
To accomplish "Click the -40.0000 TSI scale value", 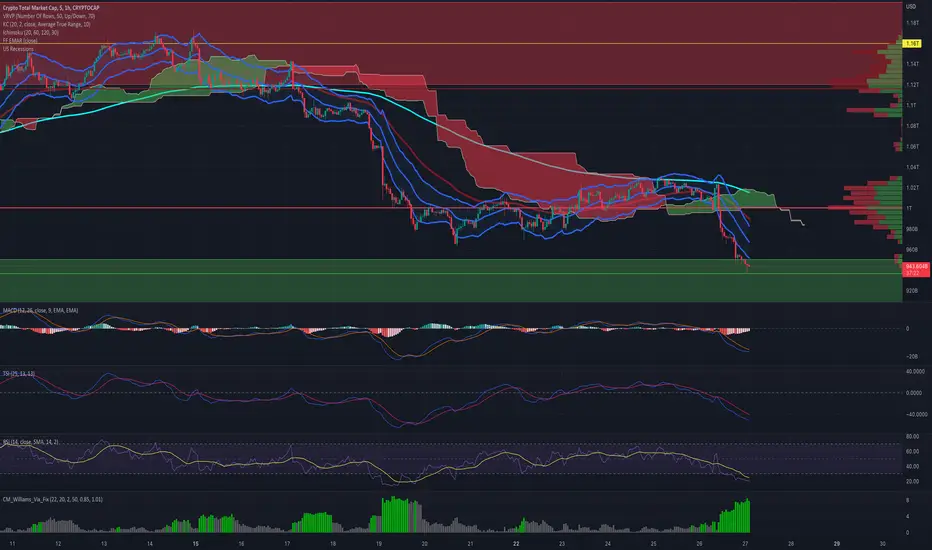I will click(x=915, y=414).
